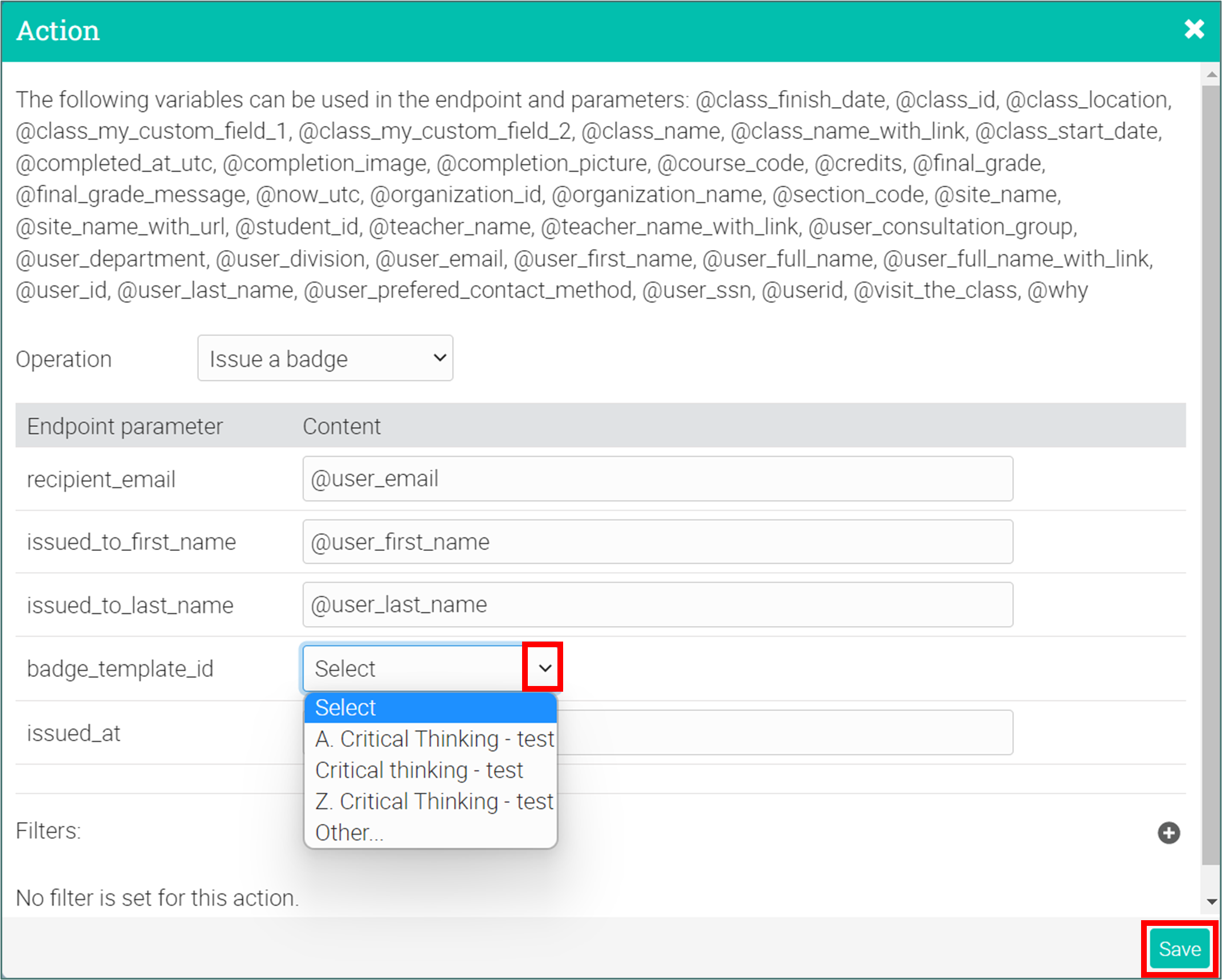Focus the issued_to_first_name content field
Image resolution: width=1222 pixels, height=980 pixels.
click(x=657, y=542)
